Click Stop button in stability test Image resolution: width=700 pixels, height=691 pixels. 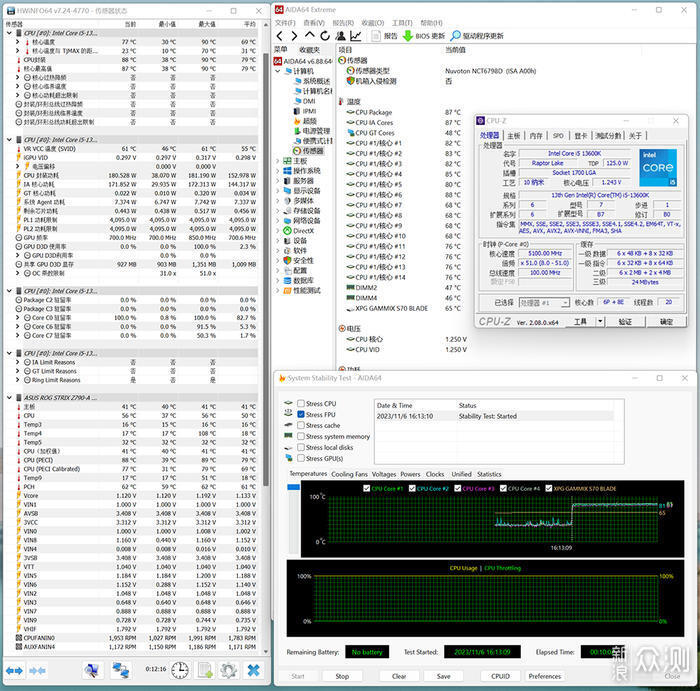(342, 676)
